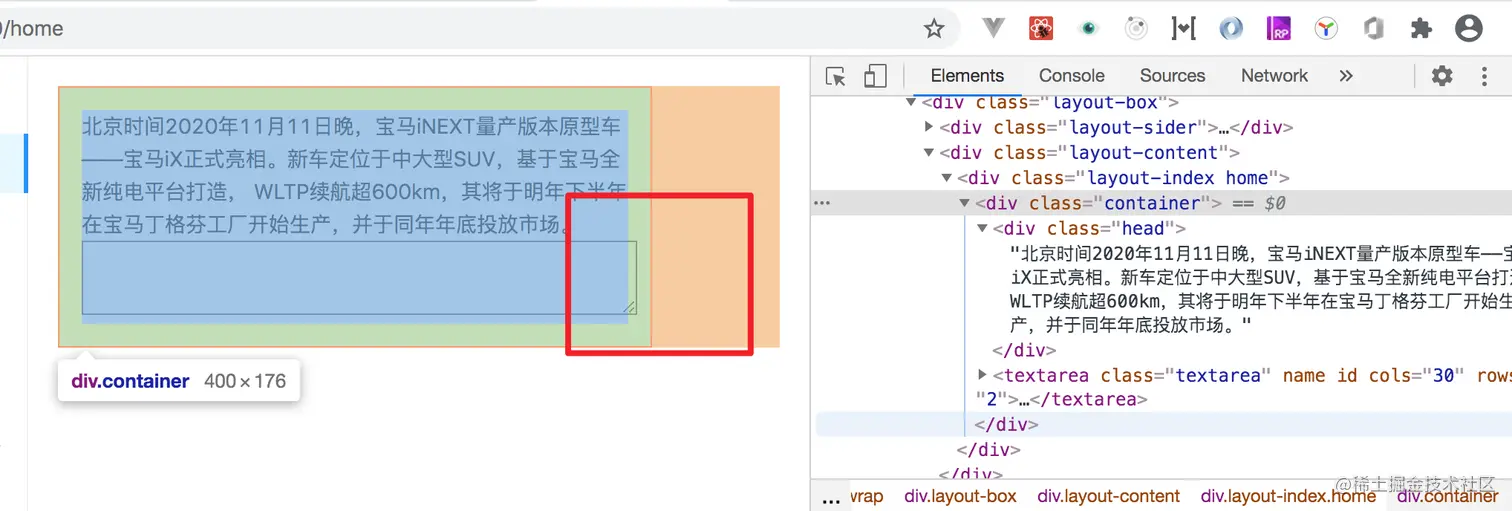Click the bracket-heart ]♥[ extension icon

(1184, 29)
